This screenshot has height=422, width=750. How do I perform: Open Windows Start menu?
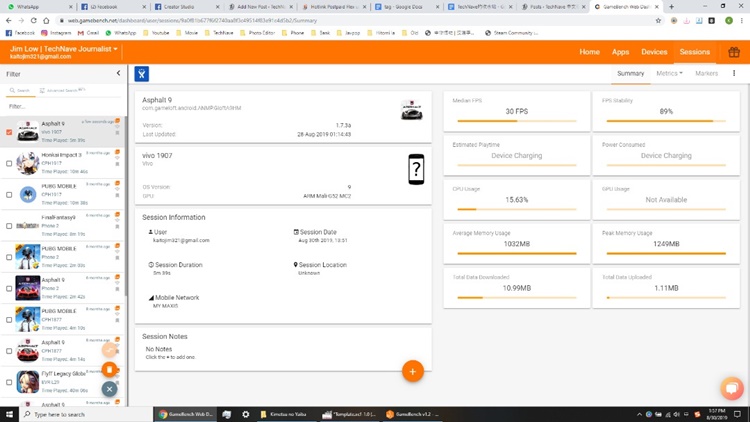10,414
